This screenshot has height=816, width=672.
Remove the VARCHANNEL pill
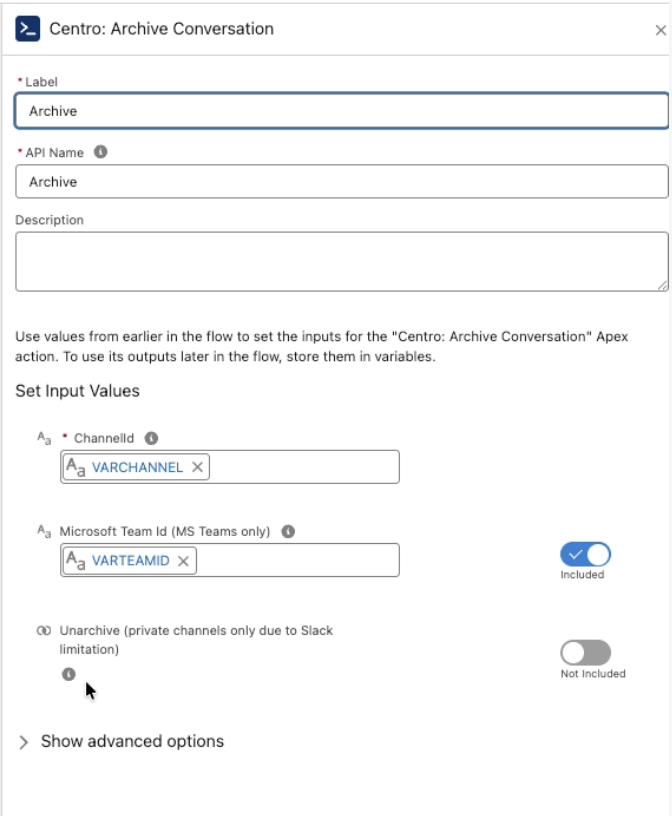[197, 467]
